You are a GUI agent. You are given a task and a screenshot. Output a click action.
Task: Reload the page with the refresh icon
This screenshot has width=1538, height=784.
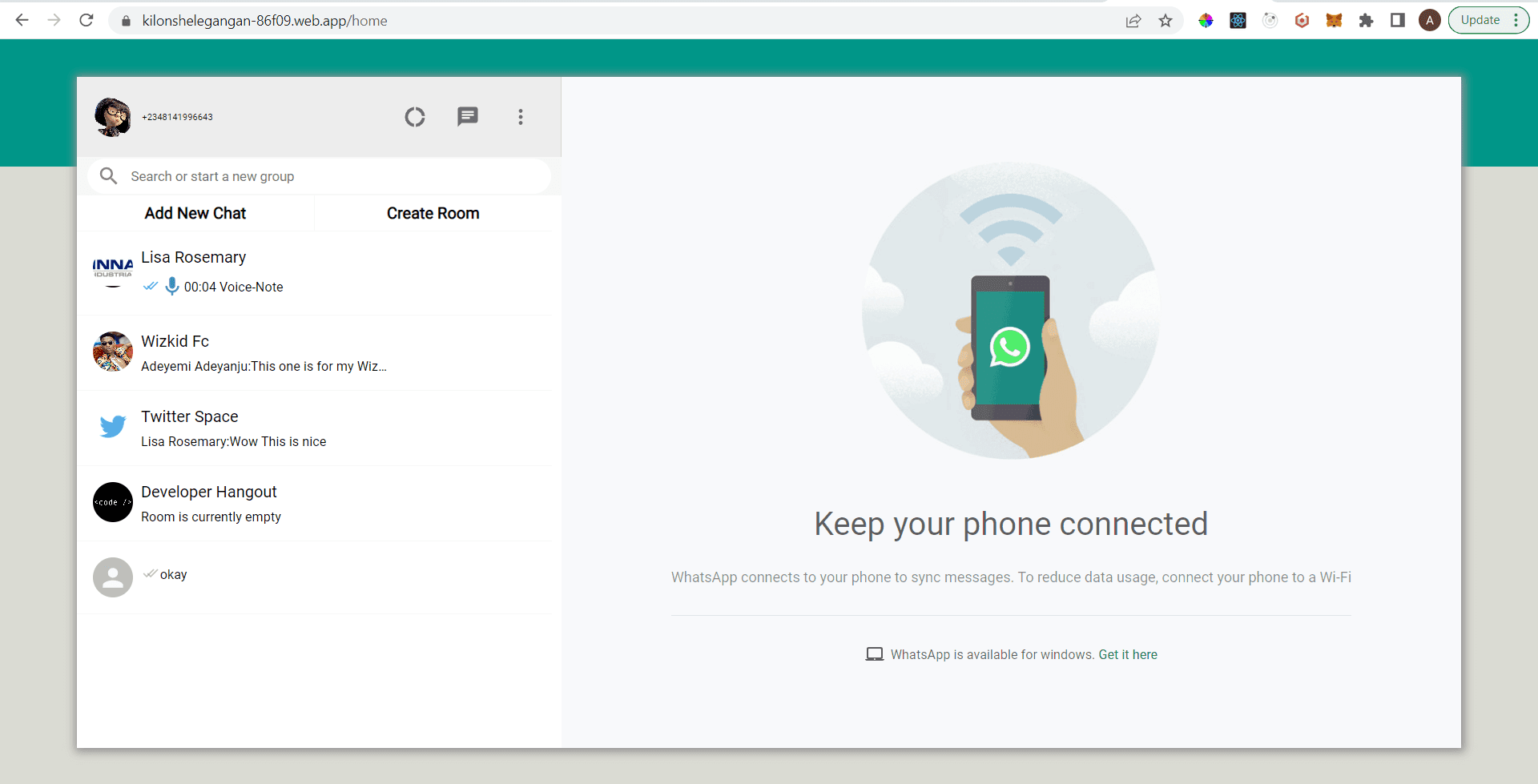click(87, 20)
